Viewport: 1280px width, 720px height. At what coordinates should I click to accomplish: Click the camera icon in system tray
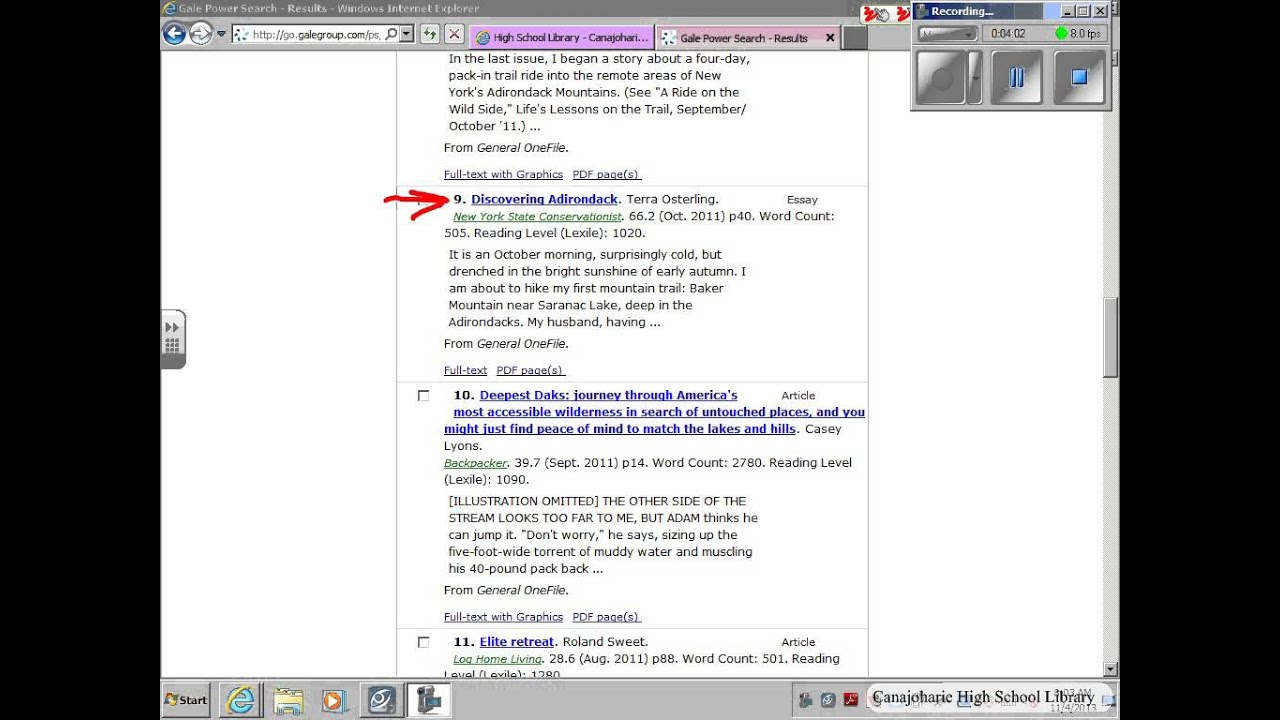click(806, 700)
